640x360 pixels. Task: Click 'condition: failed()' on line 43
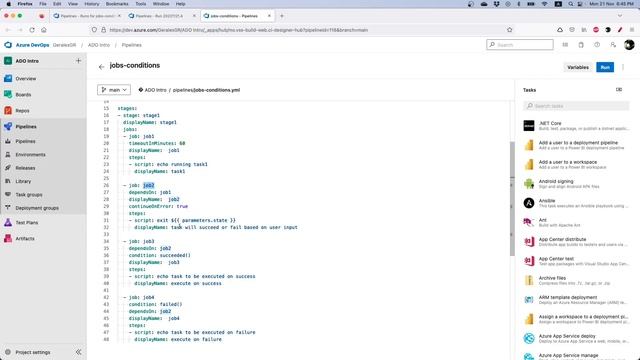(x=156, y=304)
